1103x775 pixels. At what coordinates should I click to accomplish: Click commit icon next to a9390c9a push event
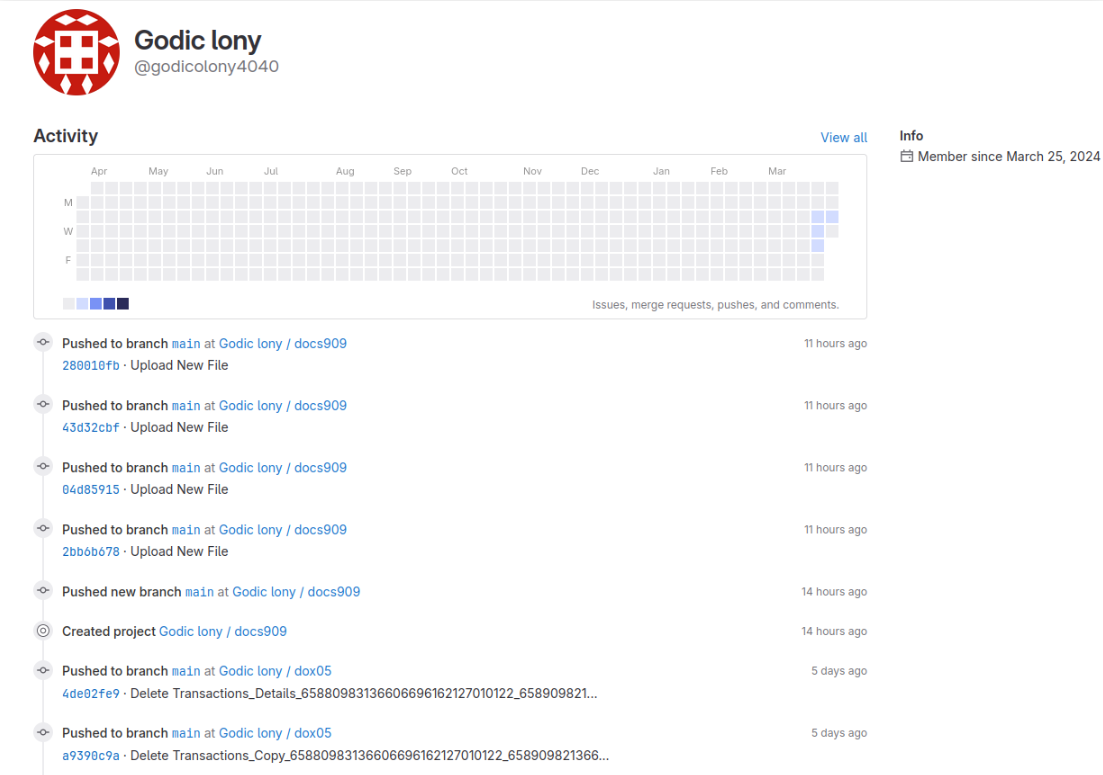pyautogui.click(x=43, y=732)
